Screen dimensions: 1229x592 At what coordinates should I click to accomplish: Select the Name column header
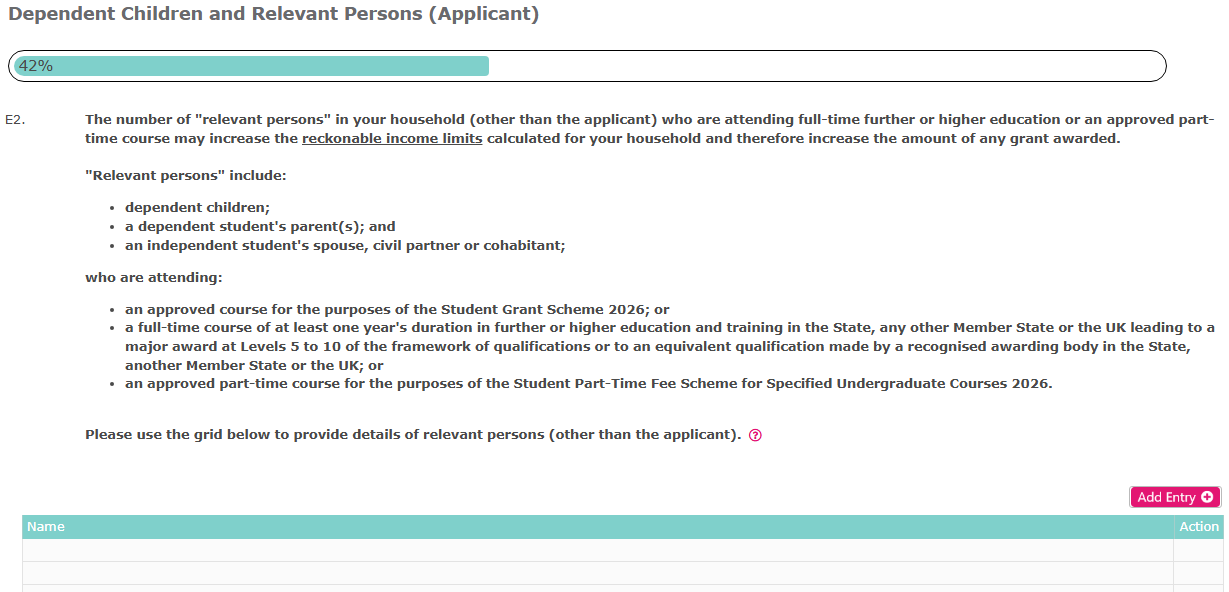tap(46, 527)
